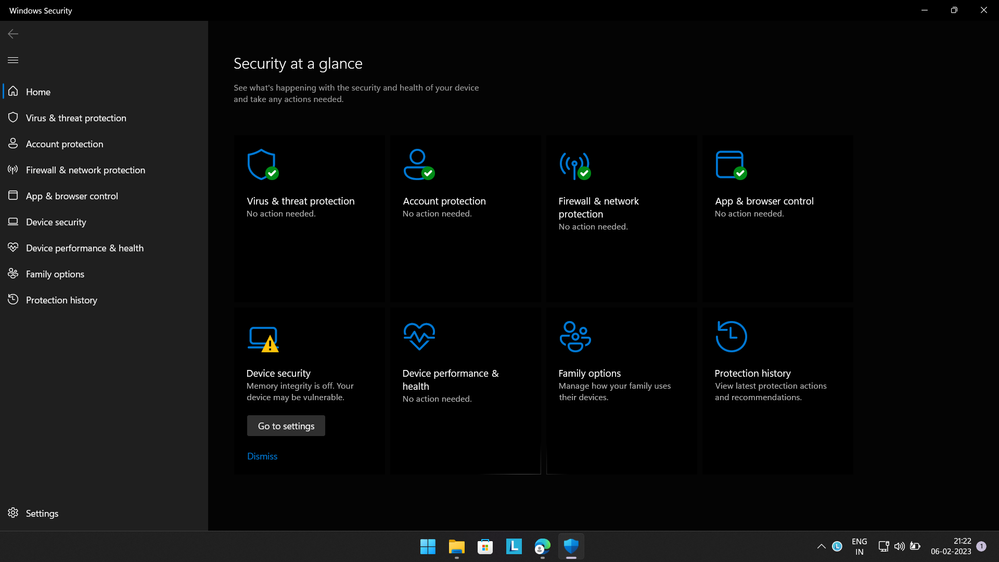Click blue clock tray icon

[x=837, y=546]
